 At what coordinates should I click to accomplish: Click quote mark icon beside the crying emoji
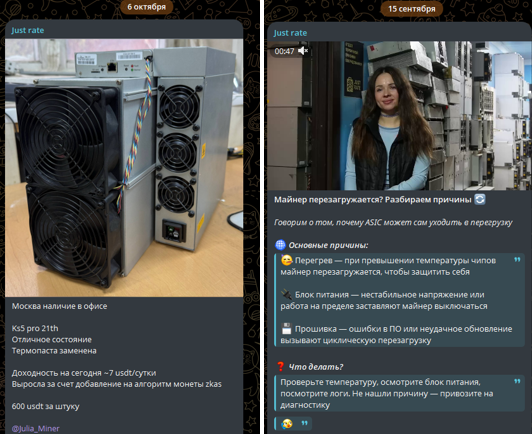304,423
